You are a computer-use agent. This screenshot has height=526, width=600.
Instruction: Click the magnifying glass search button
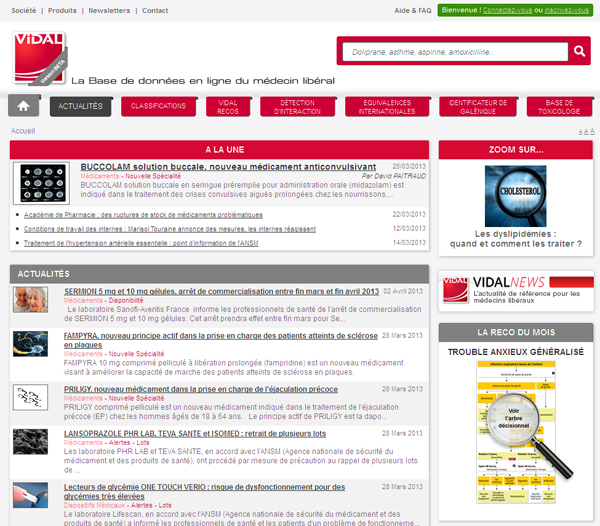click(x=581, y=52)
